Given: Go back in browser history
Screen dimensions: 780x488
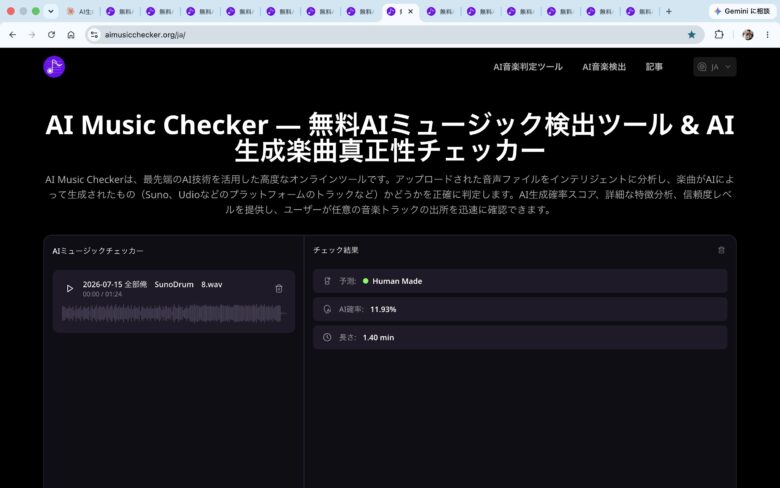Looking at the screenshot, I should click(x=12, y=35).
